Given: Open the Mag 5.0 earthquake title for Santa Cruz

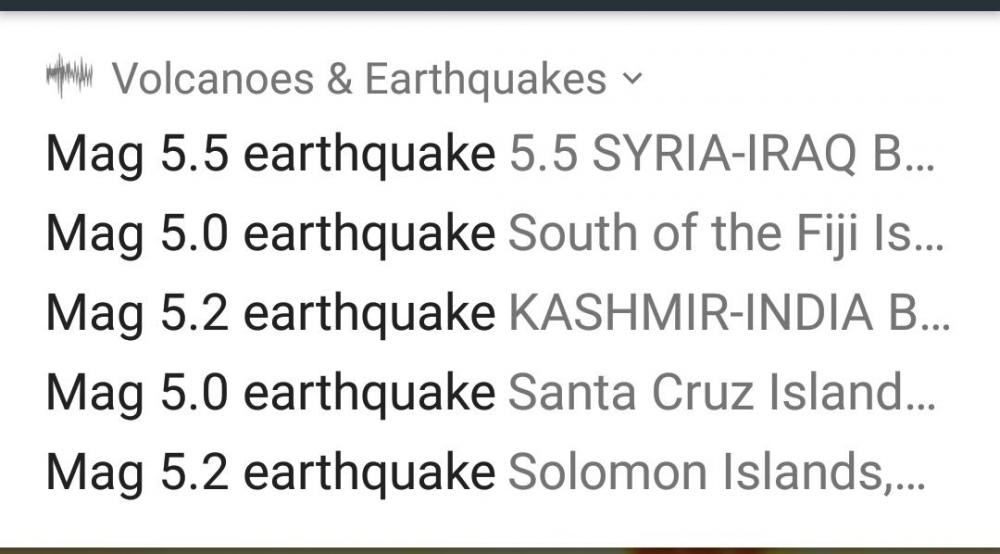Looking at the screenshot, I should tap(270, 393).
